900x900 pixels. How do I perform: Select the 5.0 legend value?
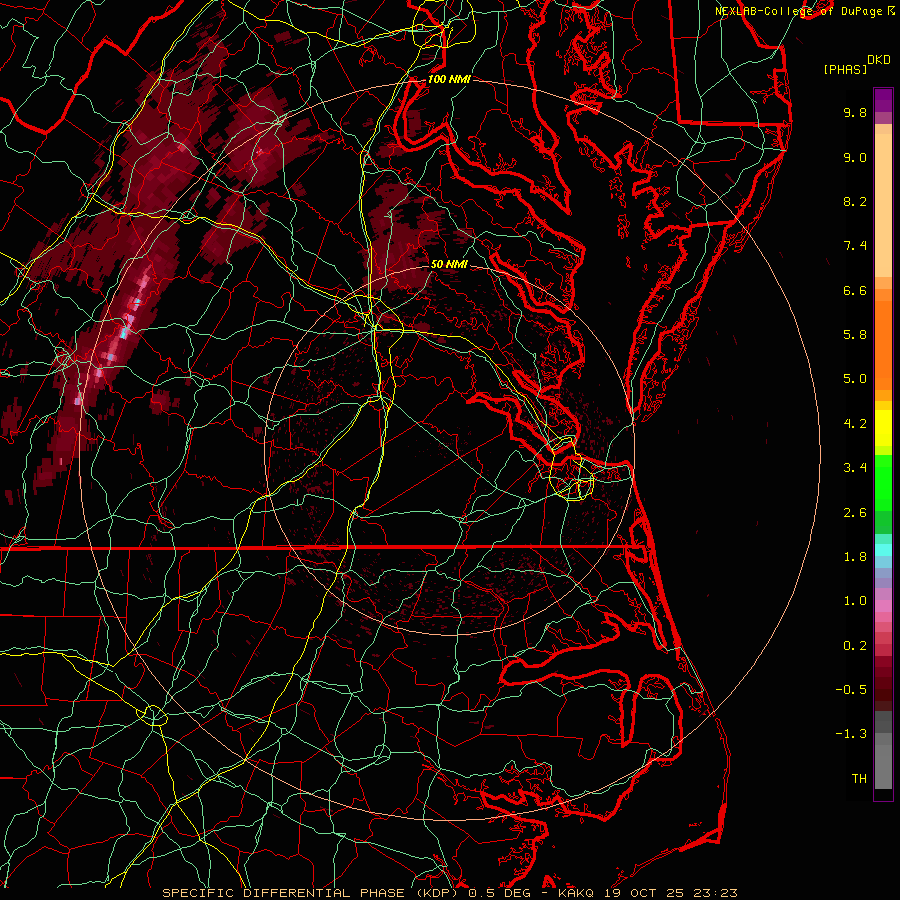point(855,379)
